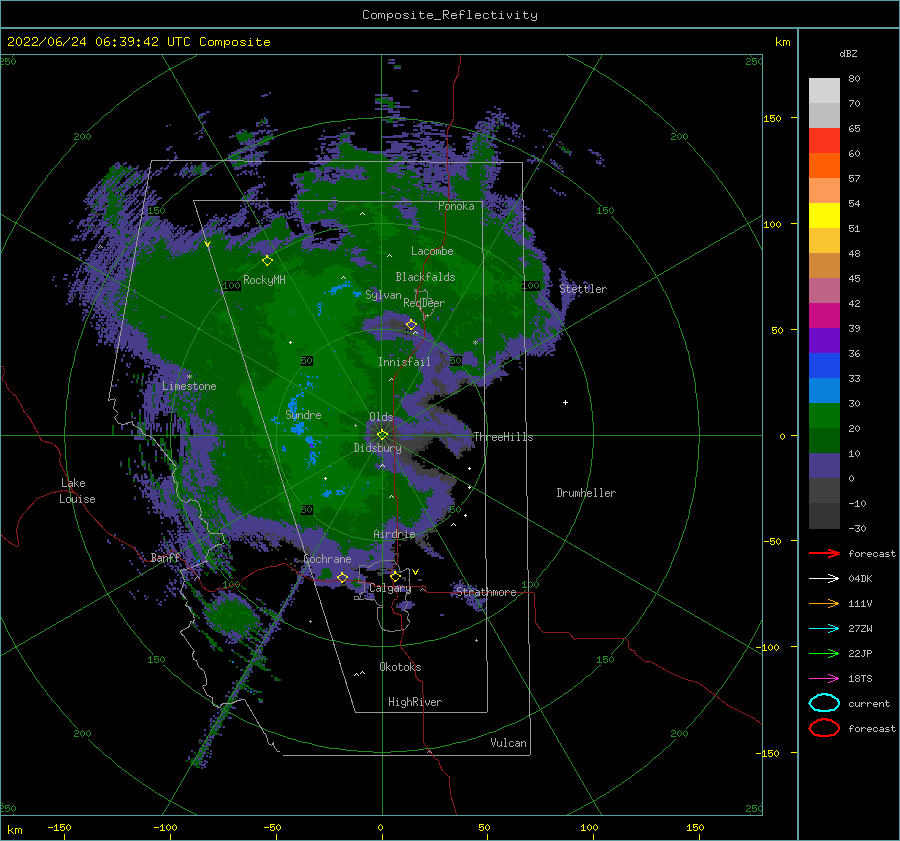This screenshot has width=900, height=841.
Task: Select the 51-54 dBZ yellow swatch
Action: pos(824,215)
